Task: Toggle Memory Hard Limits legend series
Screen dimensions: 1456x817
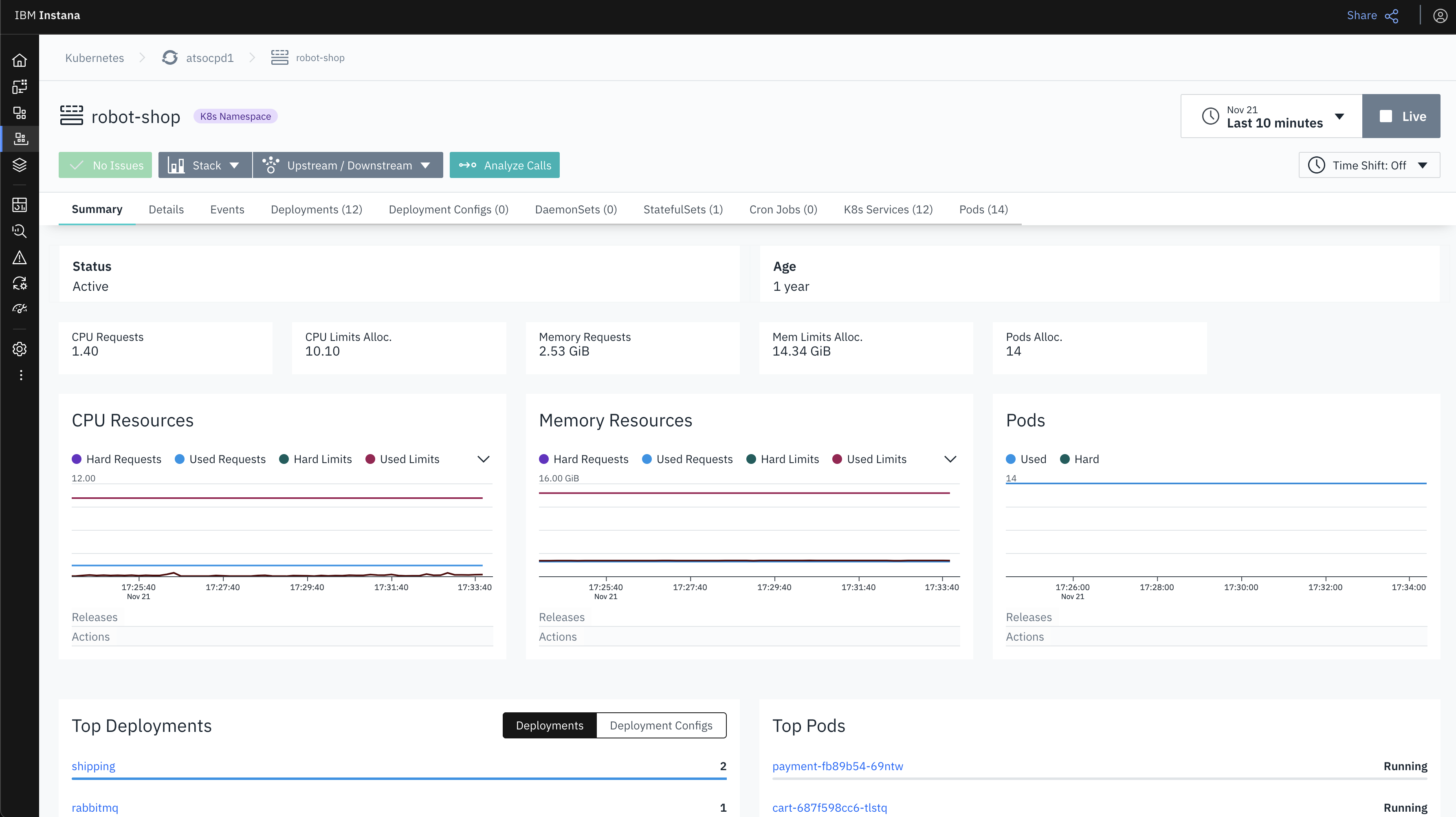Action: (x=782, y=459)
